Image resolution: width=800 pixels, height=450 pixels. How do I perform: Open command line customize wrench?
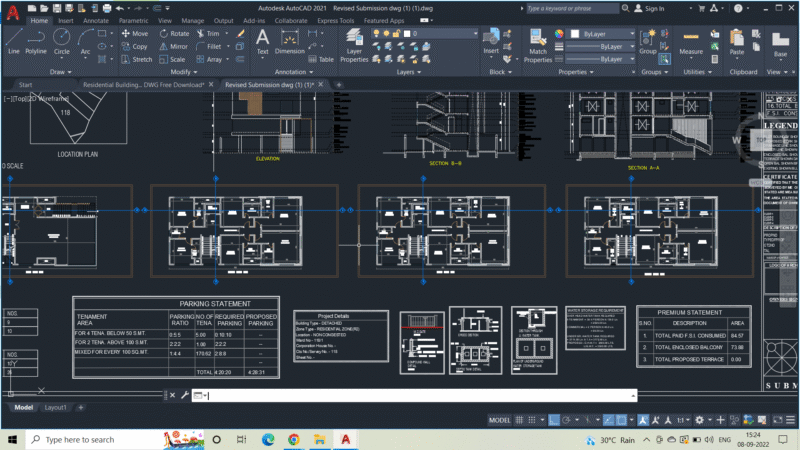tap(185, 395)
